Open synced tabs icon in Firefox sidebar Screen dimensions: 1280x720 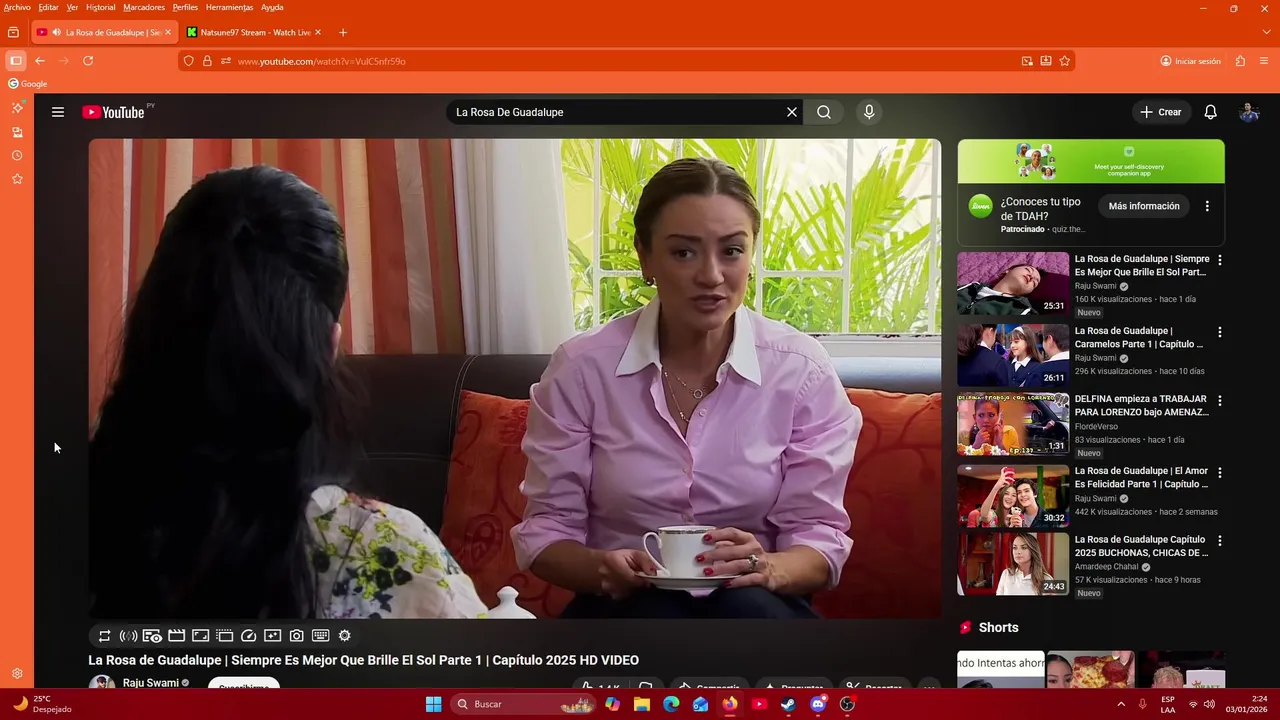(17, 132)
